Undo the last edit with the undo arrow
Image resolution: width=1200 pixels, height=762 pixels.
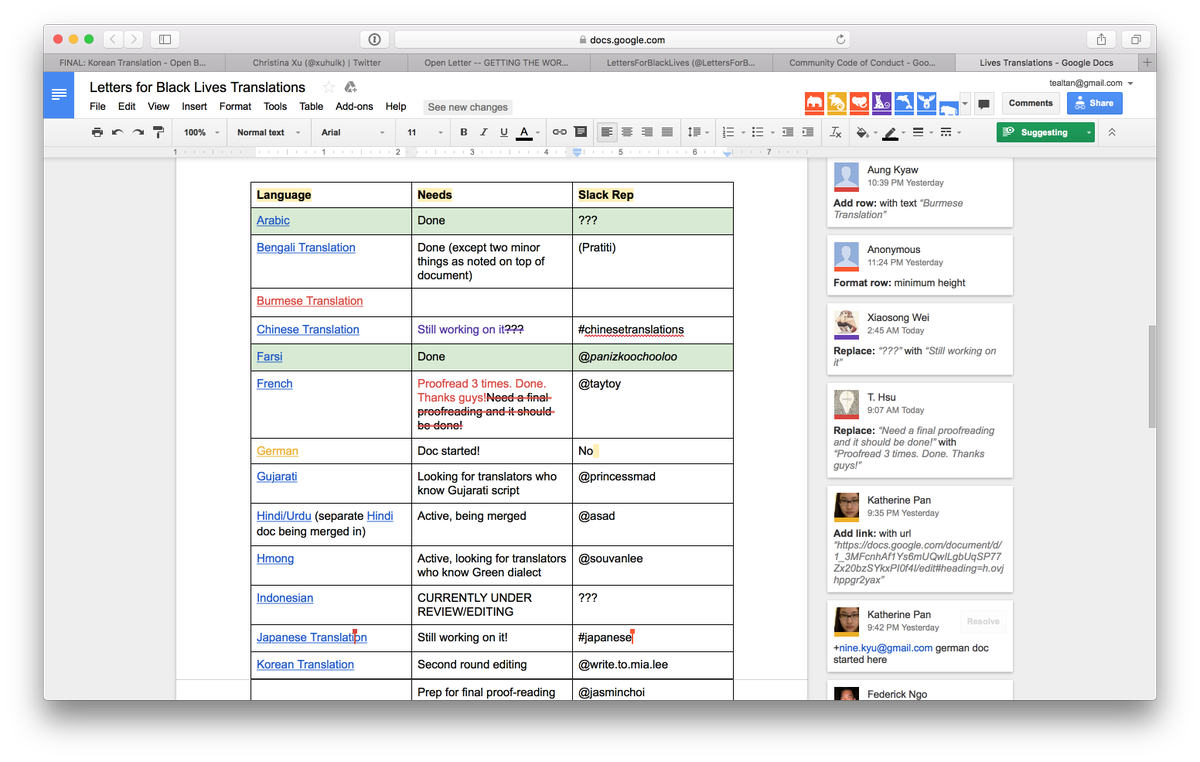click(117, 132)
